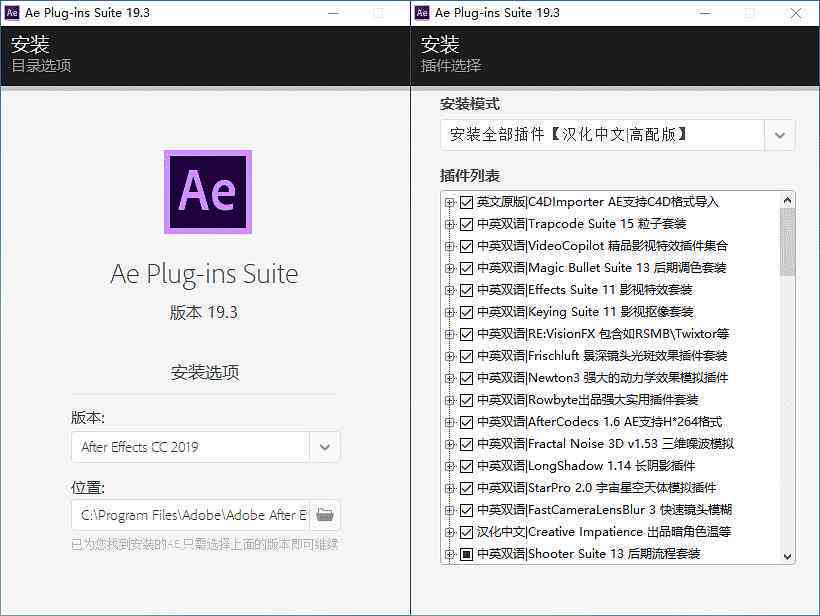This screenshot has width=820, height=616.
Task: Toggle the FastCameraLensBlur 3 checkbox
Action: (x=466, y=510)
